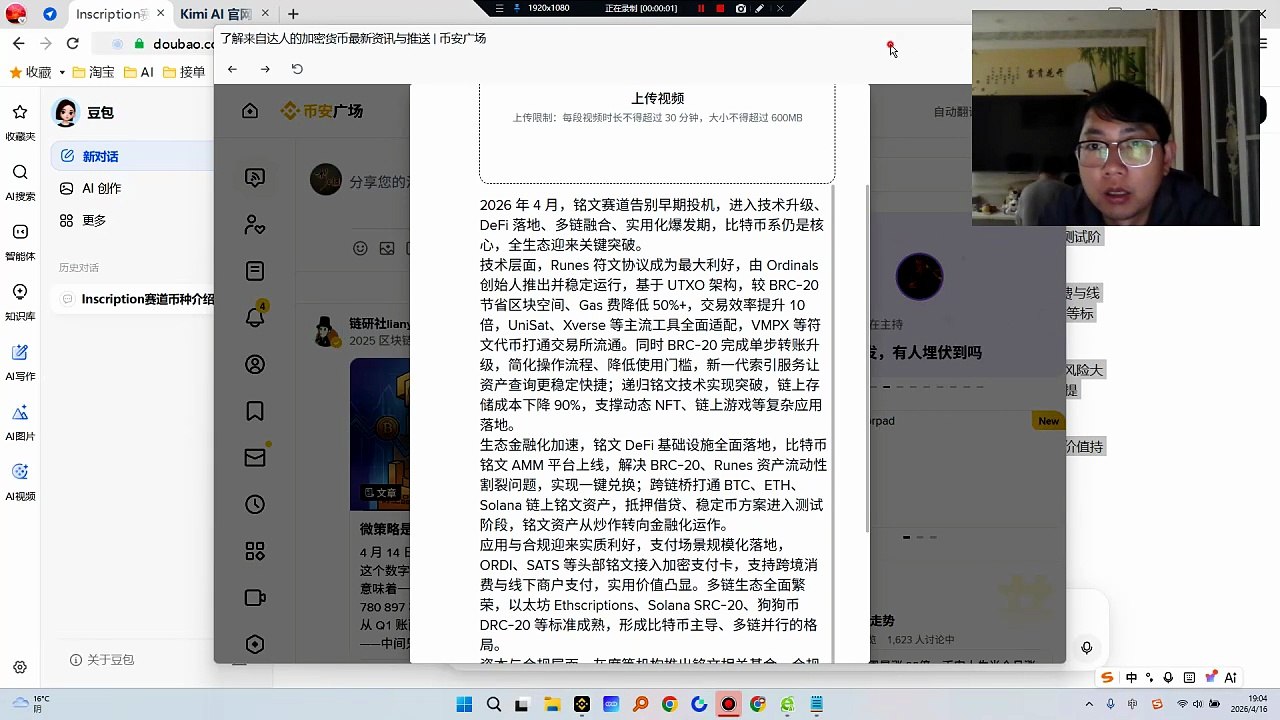1280x720 pixels.
Task: Open the Binance Square home icon
Action: click(250, 111)
